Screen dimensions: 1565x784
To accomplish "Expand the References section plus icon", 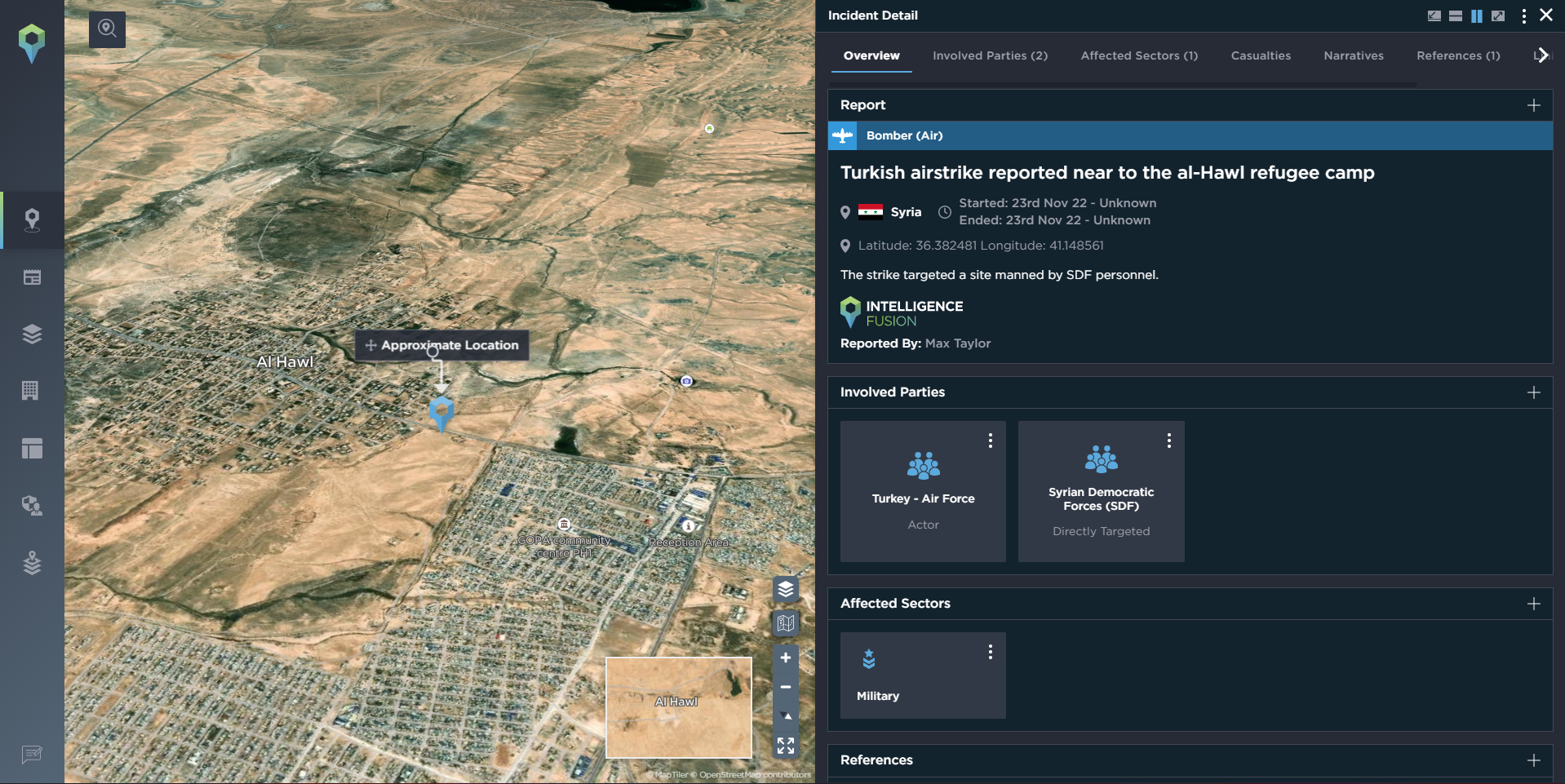I will [1534, 760].
